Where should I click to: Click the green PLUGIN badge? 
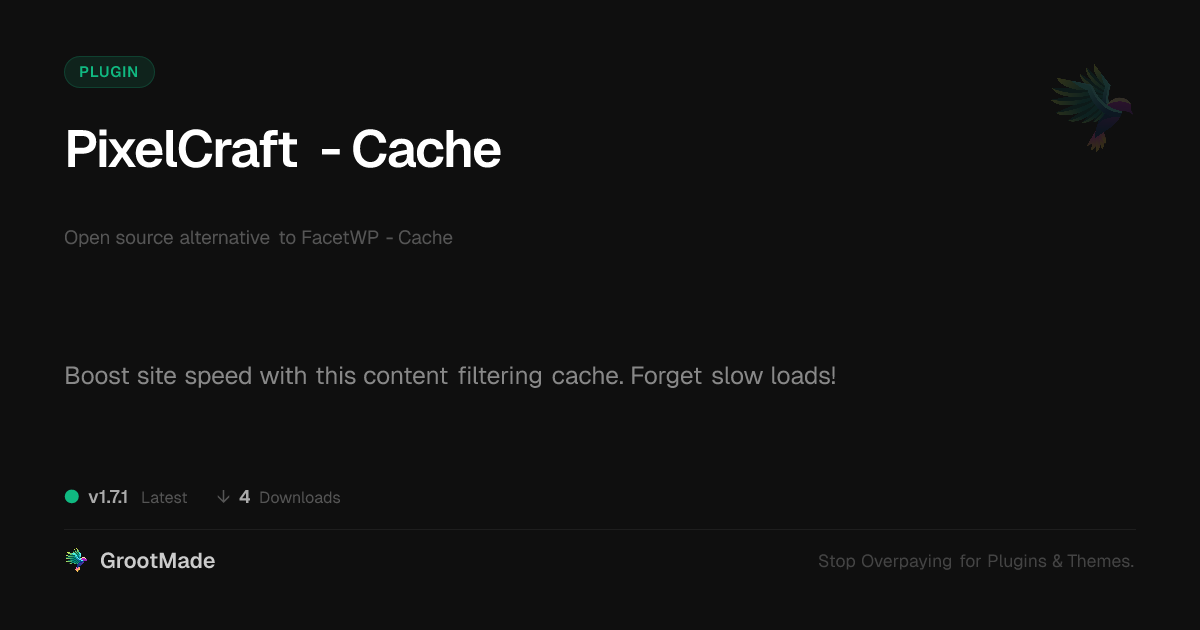click(x=109, y=72)
